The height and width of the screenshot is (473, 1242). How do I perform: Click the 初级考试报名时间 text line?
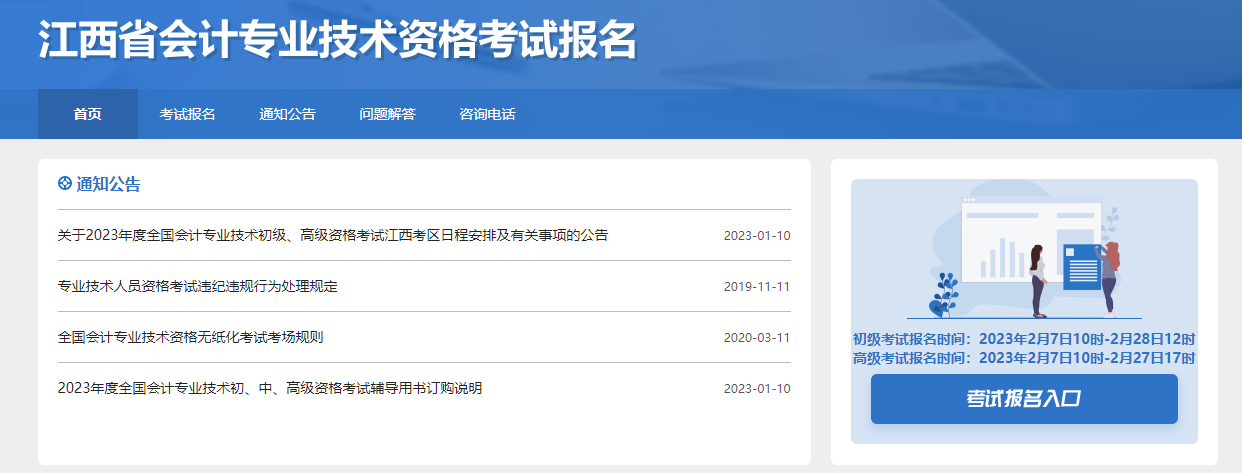(x=1023, y=339)
